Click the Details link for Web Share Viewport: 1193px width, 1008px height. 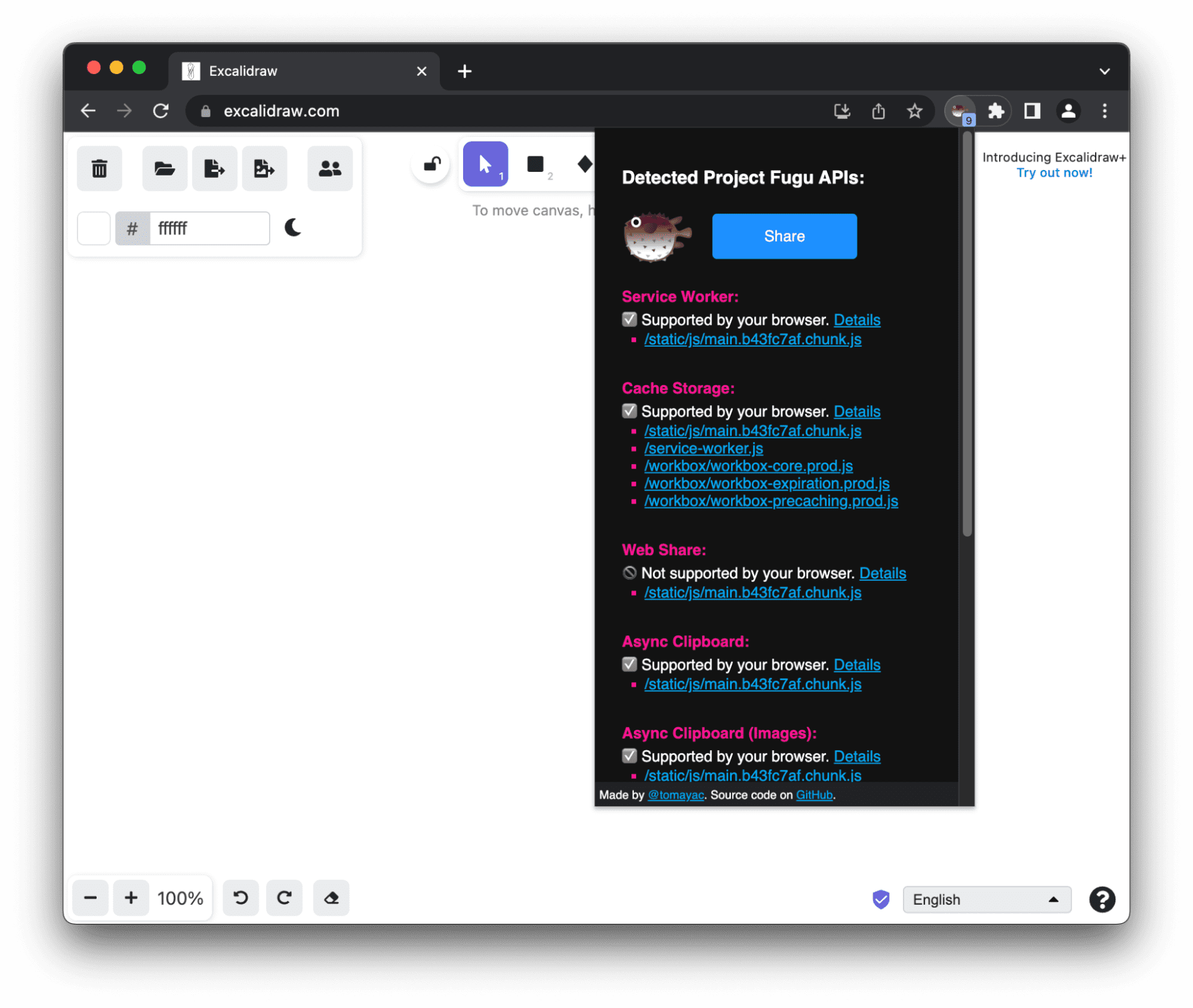click(x=883, y=572)
